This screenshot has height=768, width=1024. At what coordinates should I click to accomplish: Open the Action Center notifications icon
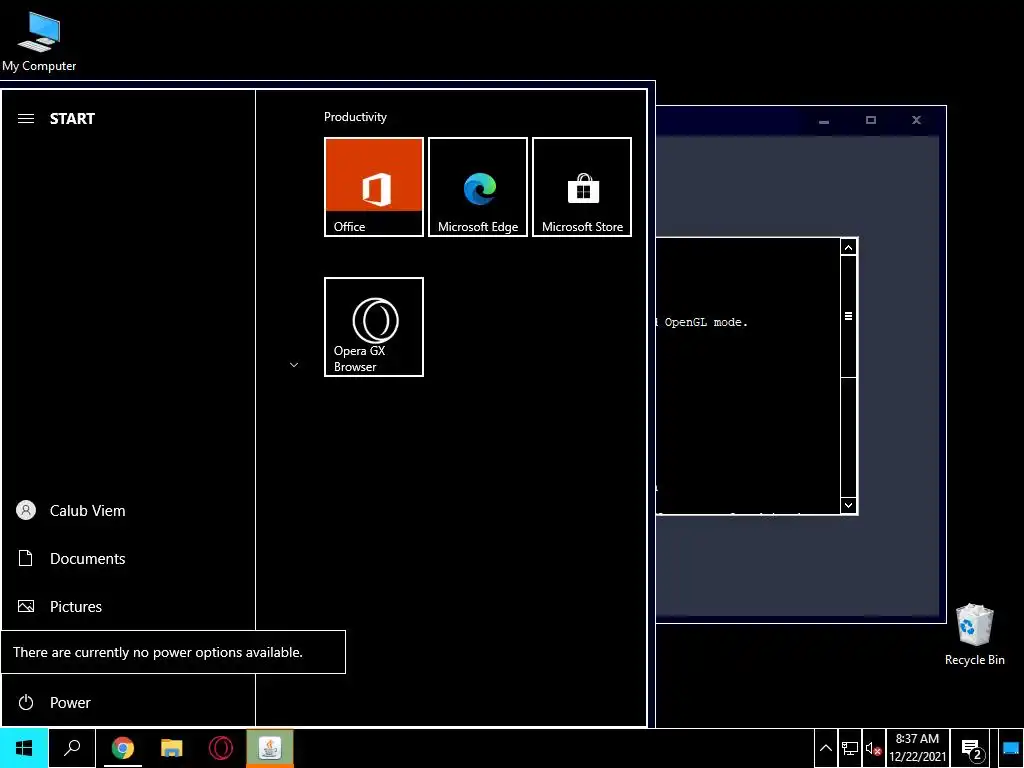(x=972, y=749)
